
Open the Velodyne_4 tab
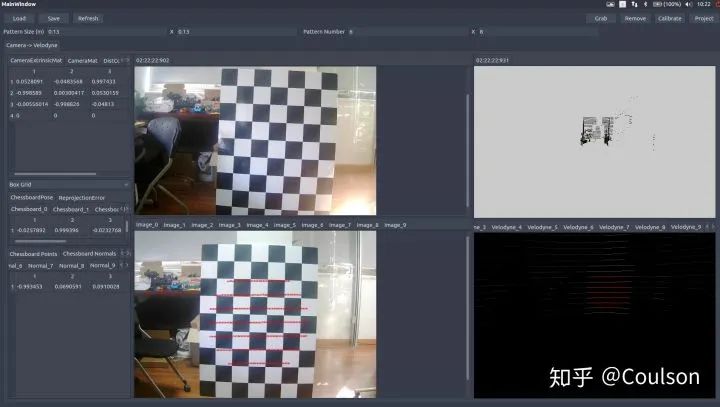506,227
